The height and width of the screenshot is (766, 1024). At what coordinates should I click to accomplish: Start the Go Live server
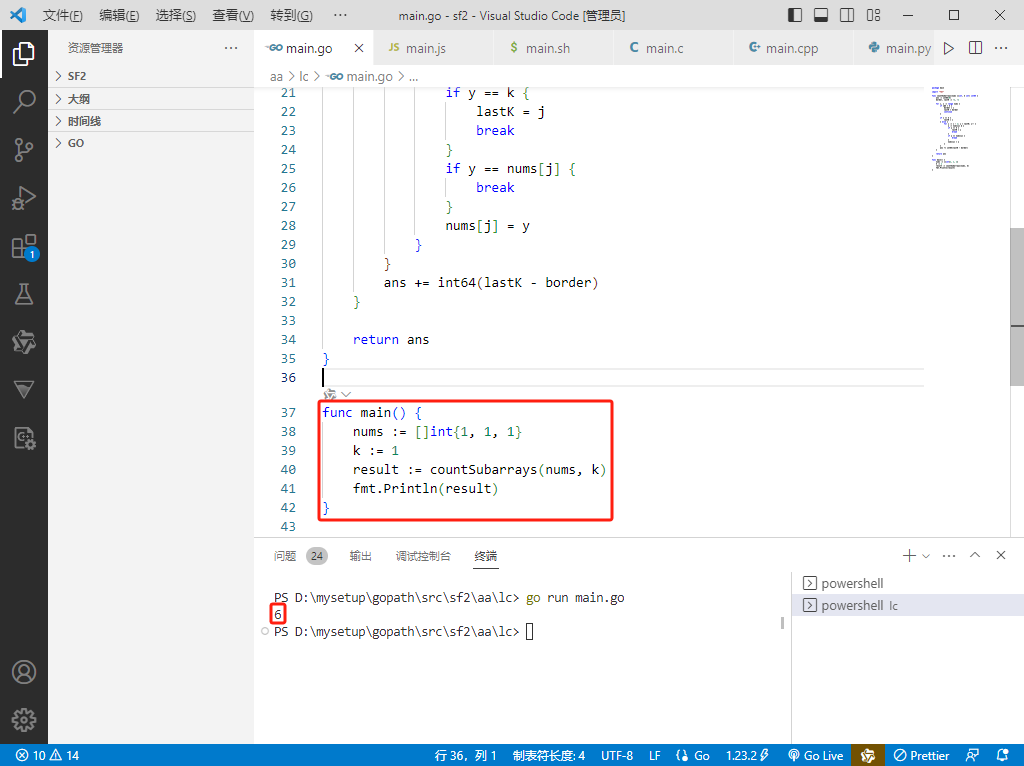[x=816, y=756]
